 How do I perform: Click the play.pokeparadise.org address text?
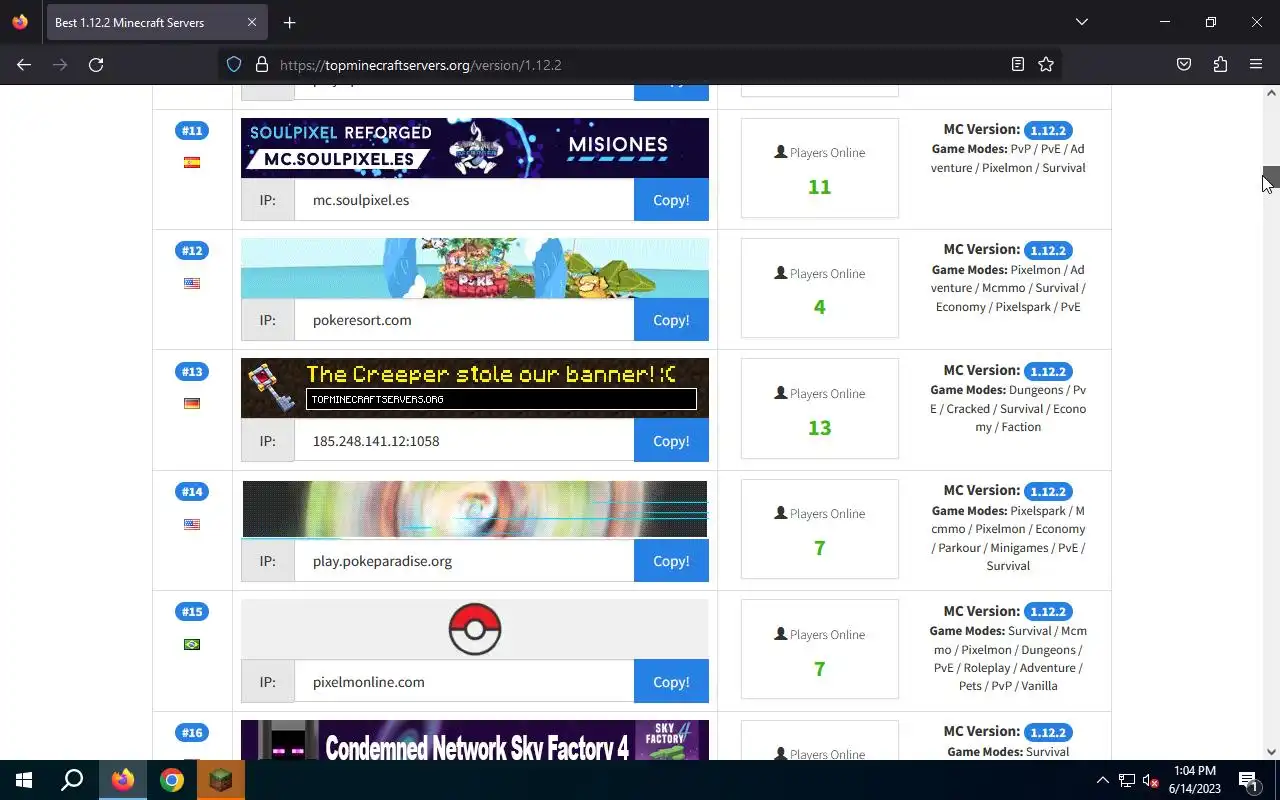click(x=382, y=561)
